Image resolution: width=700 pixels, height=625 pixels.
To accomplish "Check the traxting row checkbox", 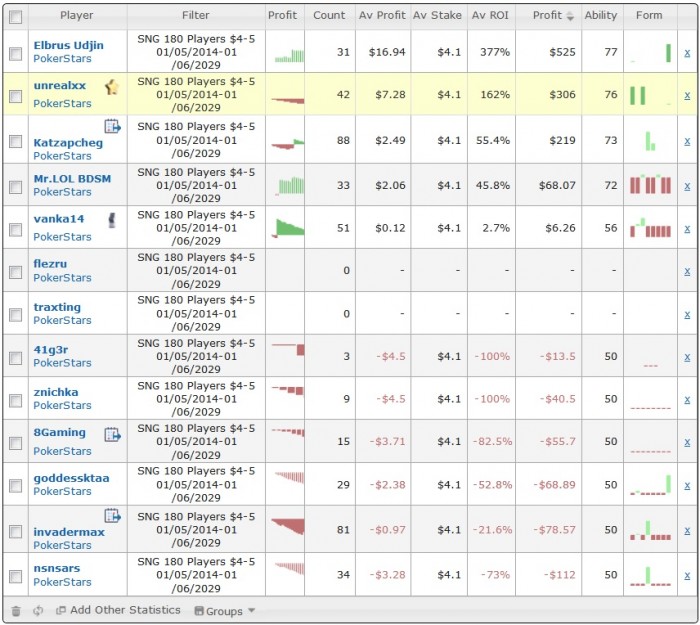I will coord(16,315).
